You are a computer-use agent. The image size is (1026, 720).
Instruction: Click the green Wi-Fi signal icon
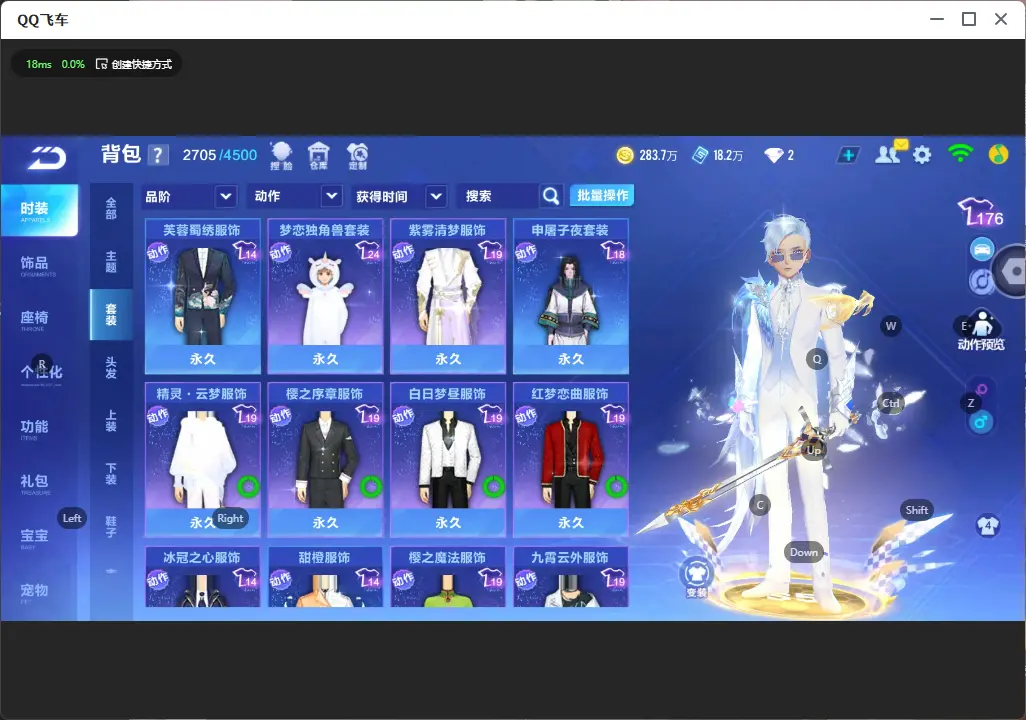960,154
